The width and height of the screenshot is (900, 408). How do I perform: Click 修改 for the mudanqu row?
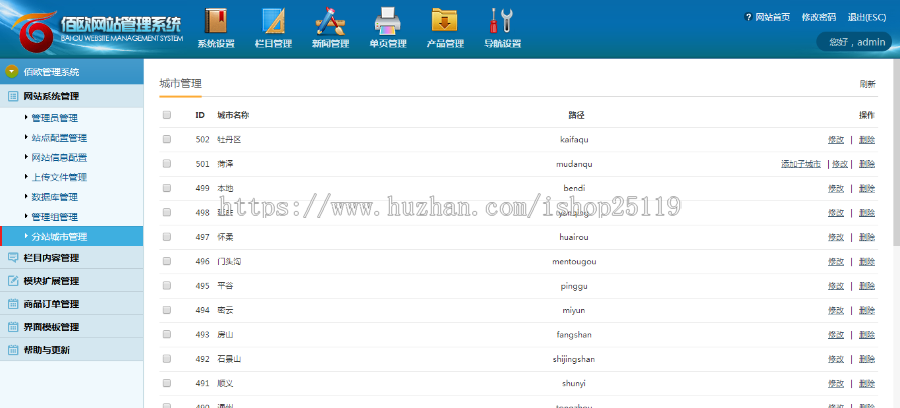point(840,164)
